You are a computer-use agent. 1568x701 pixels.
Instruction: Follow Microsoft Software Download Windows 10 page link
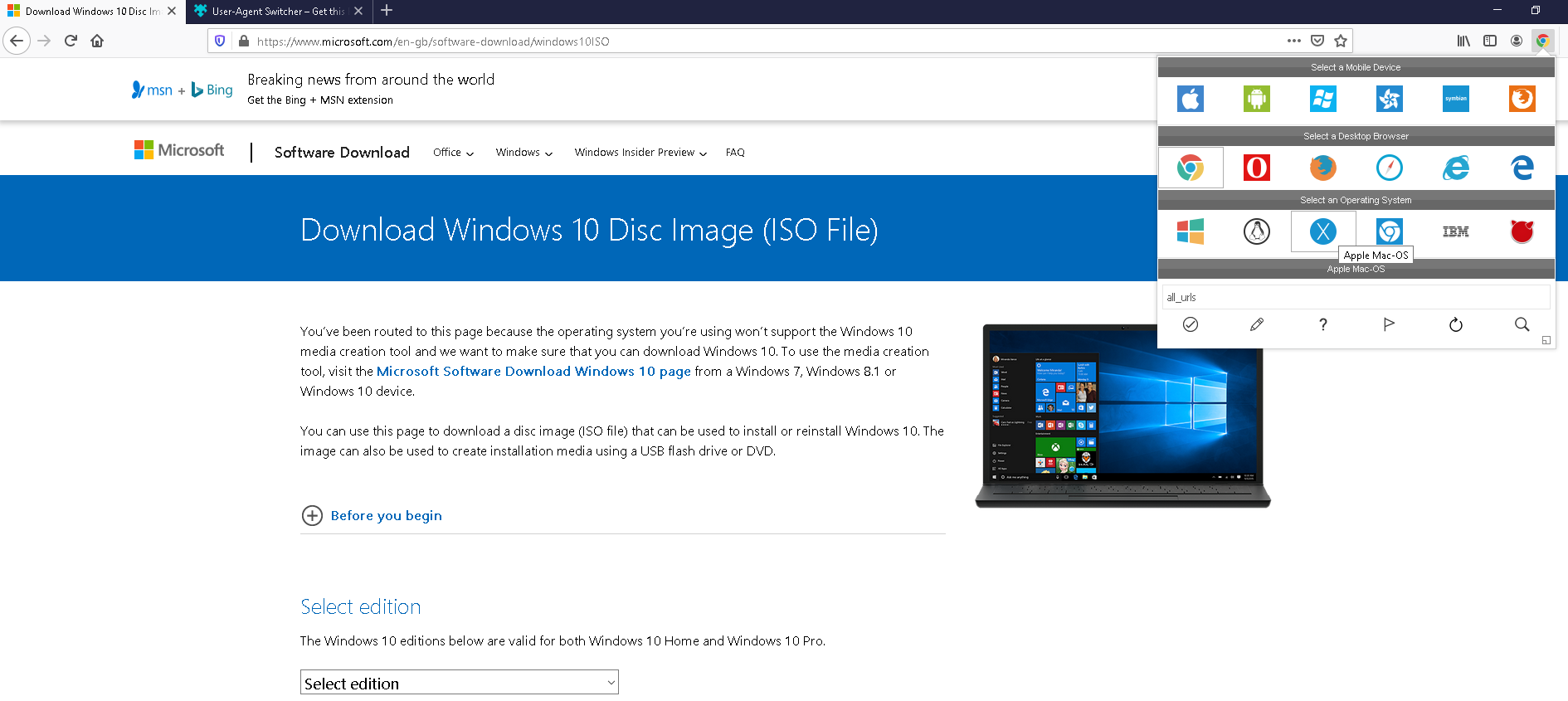[x=533, y=372]
